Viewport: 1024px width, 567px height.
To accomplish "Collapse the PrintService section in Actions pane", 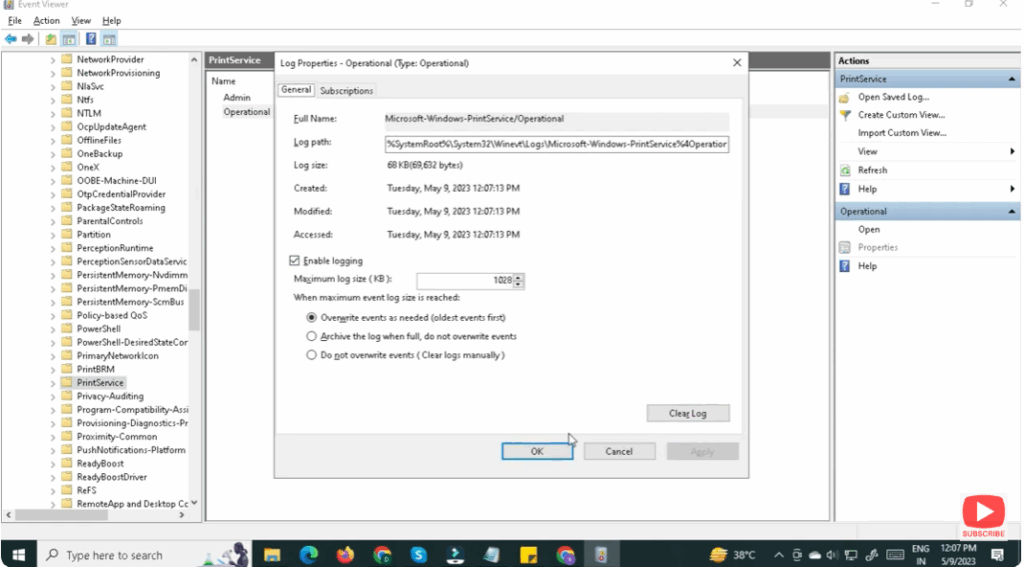I will [x=1011, y=79].
